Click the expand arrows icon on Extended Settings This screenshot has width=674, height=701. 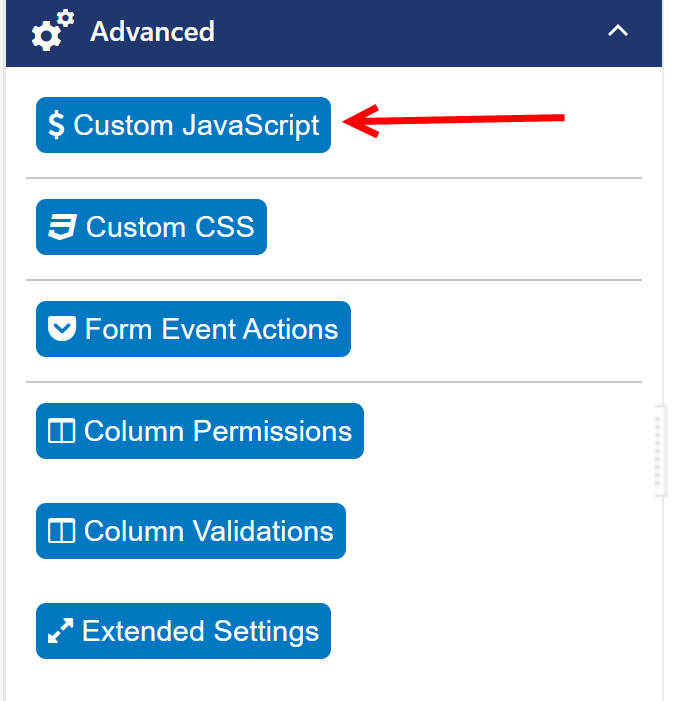(x=61, y=631)
